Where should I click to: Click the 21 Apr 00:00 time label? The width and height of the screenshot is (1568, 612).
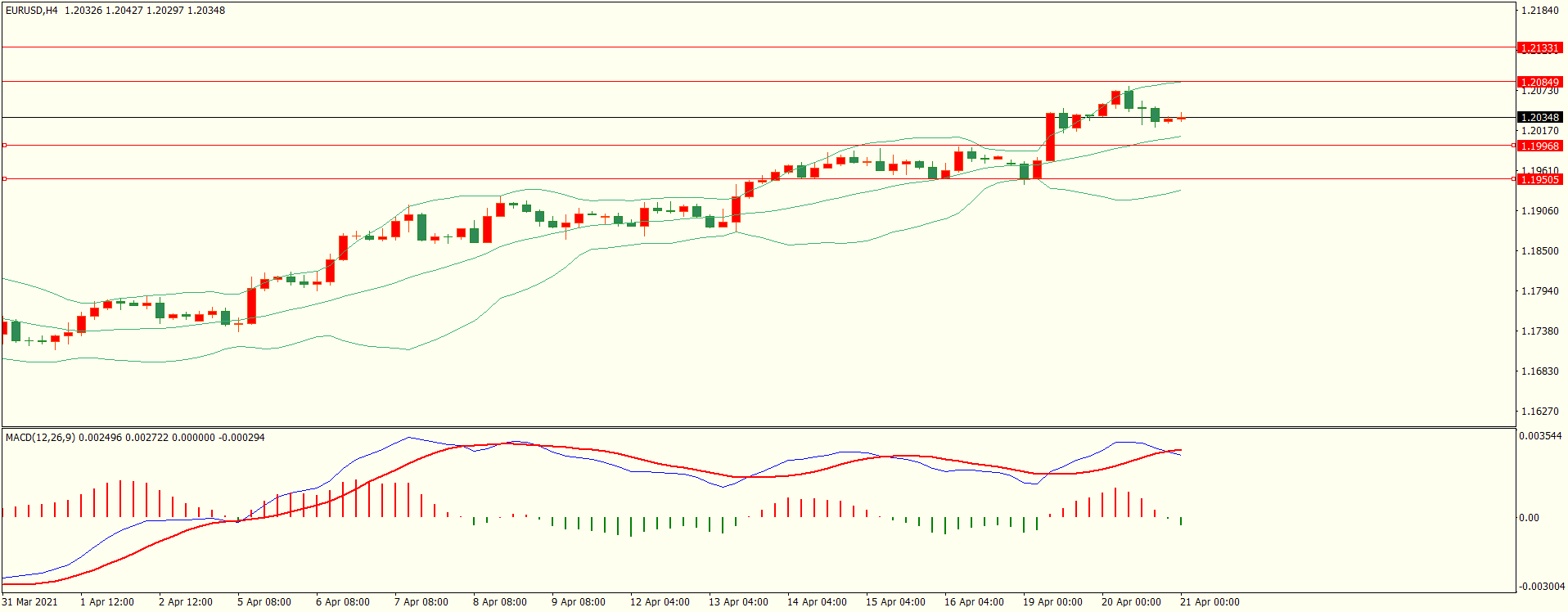pyautogui.click(x=1210, y=602)
